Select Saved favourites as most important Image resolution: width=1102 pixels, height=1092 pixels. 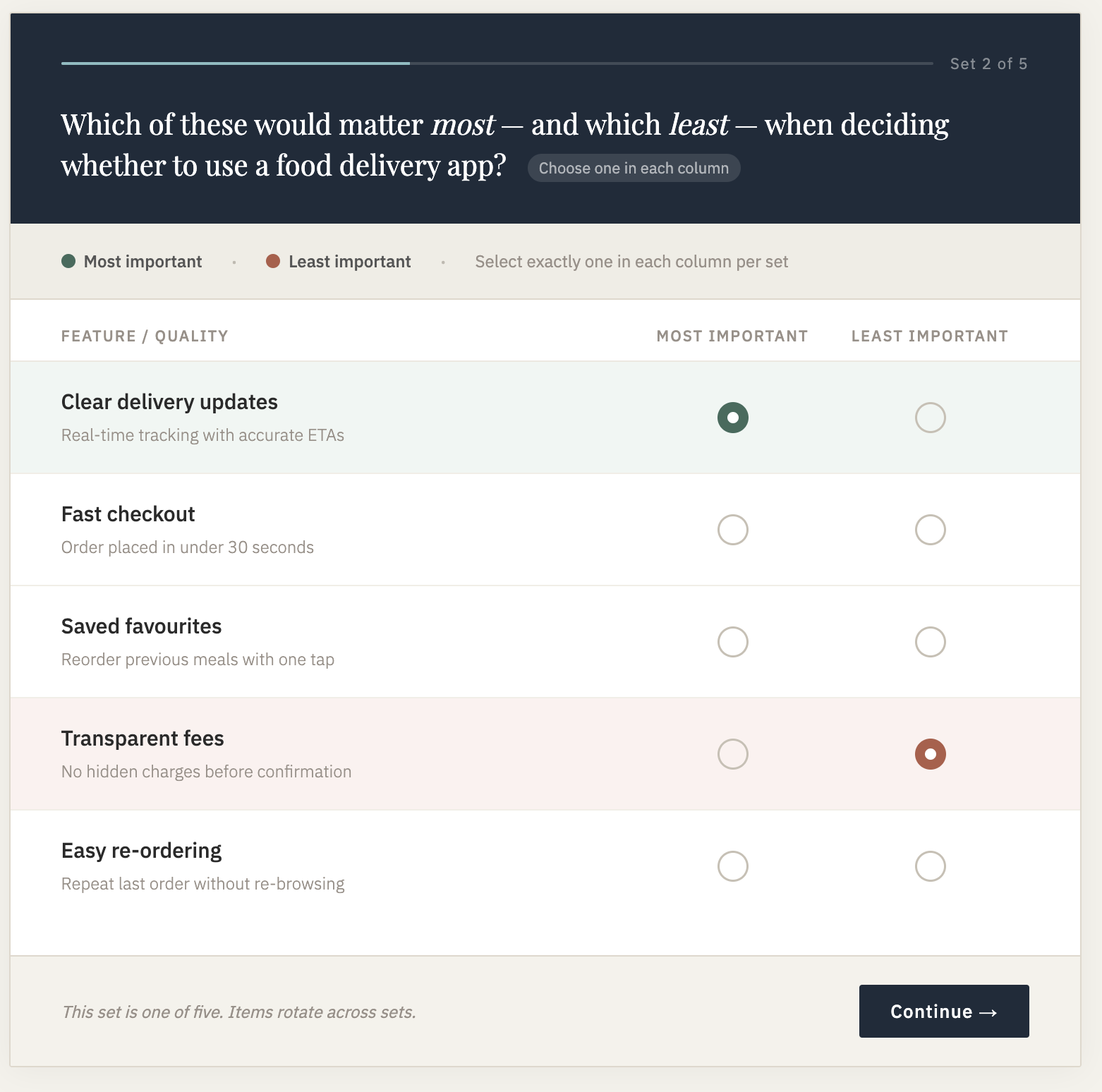732,642
